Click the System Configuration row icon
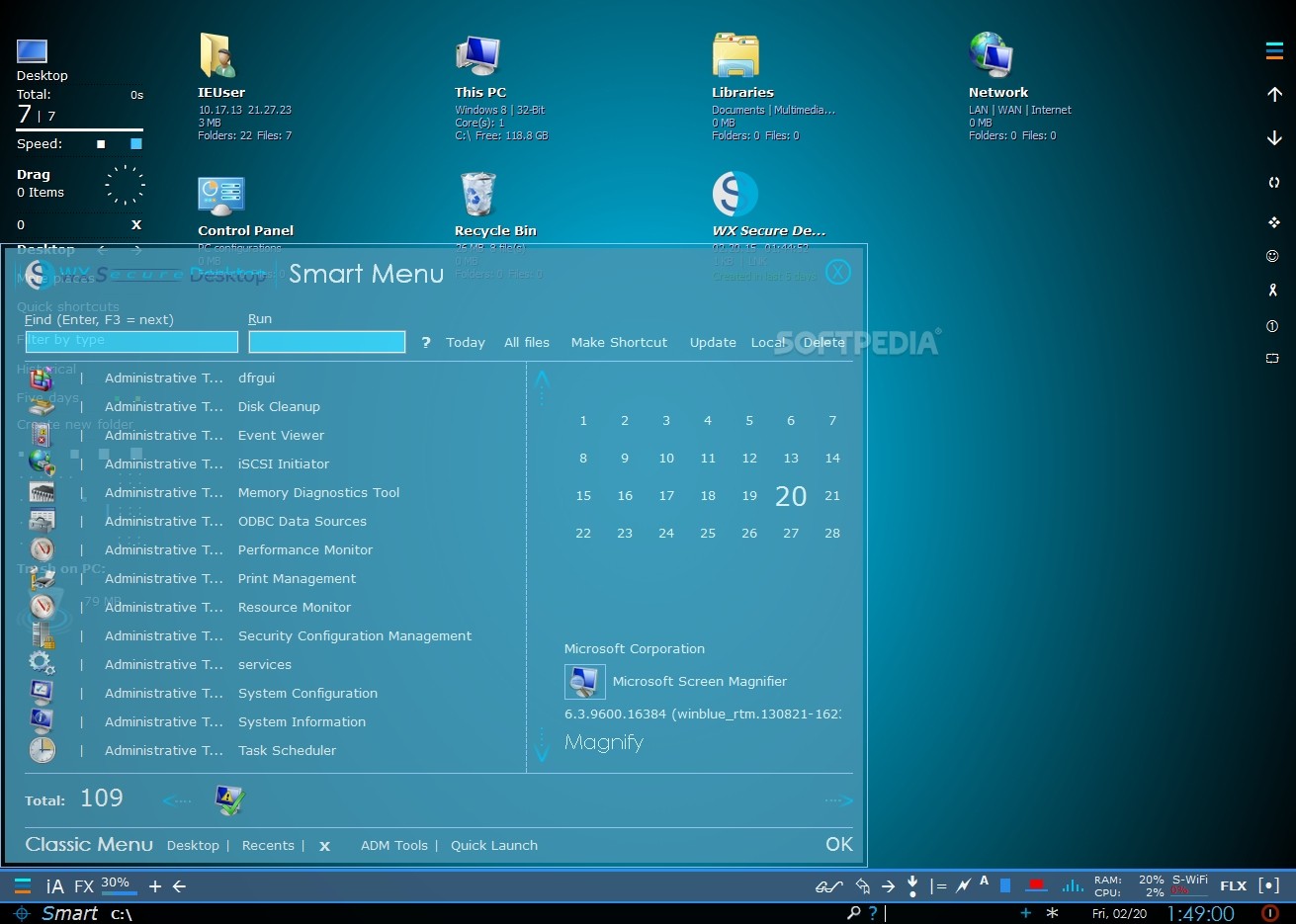 (x=42, y=693)
